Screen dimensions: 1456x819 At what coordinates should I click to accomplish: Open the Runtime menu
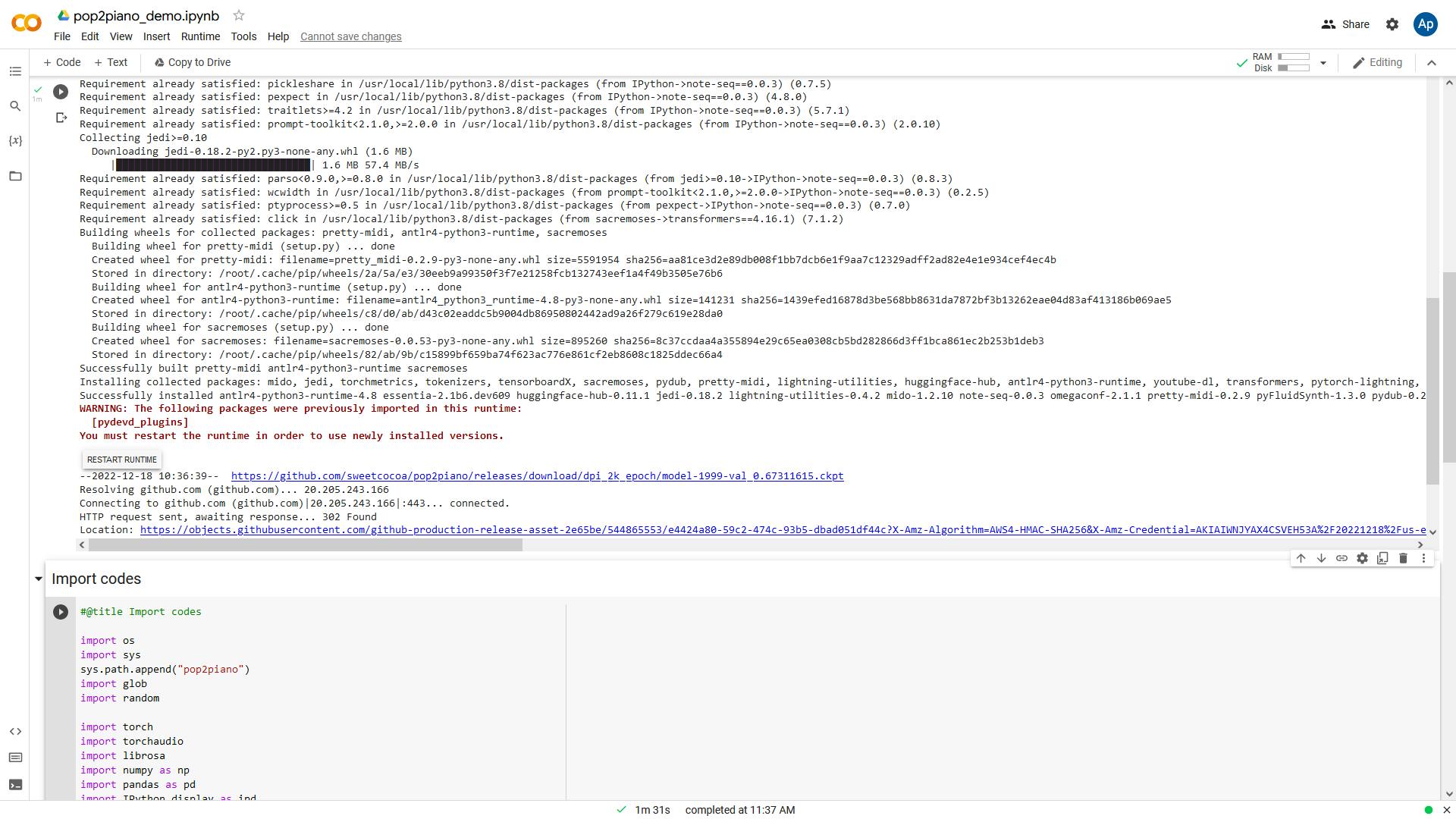point(200,36)
